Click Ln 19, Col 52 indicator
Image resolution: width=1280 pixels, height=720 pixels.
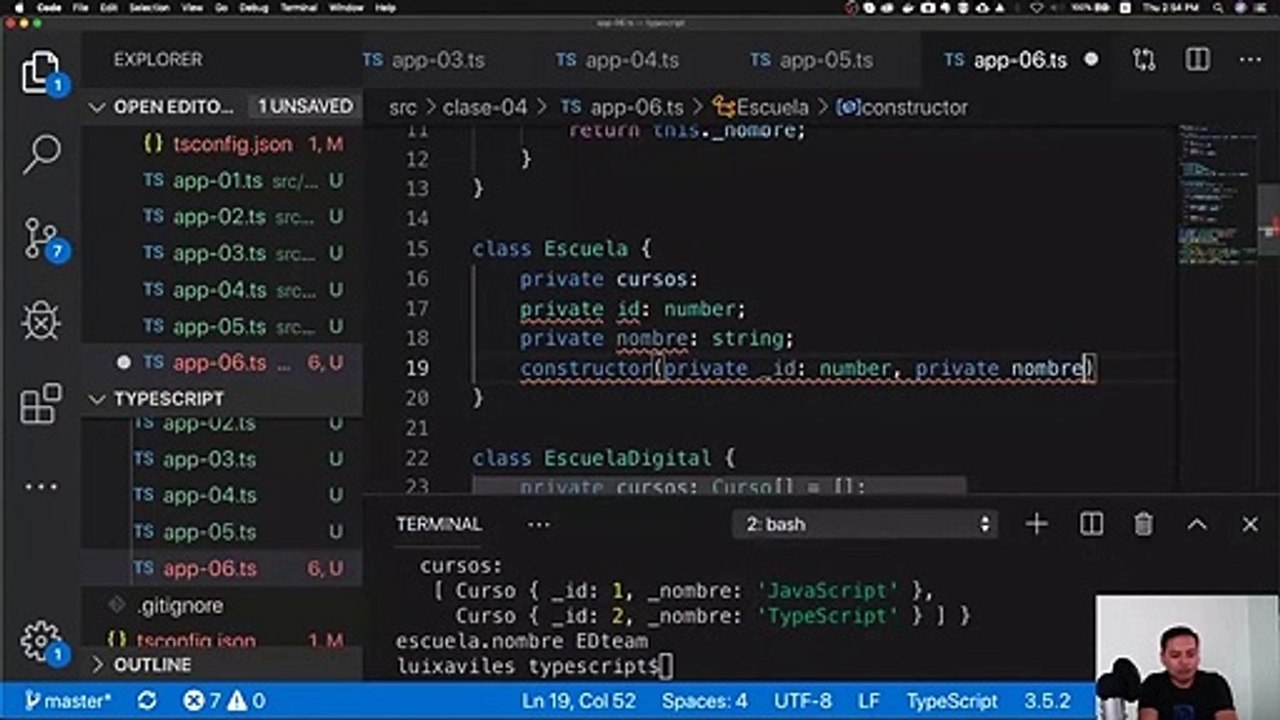tap(578, 701)
